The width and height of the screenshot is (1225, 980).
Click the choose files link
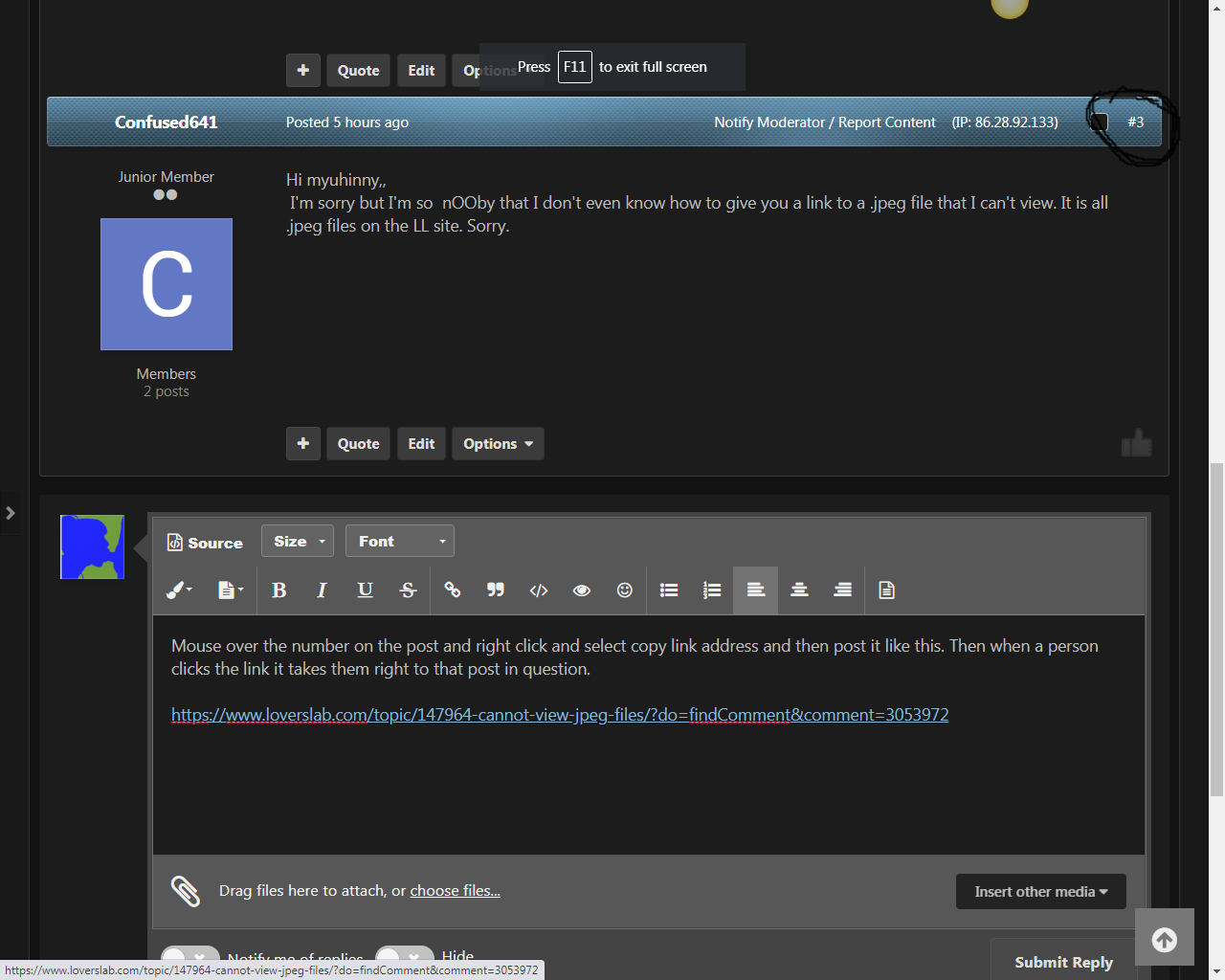click(455, 891)
